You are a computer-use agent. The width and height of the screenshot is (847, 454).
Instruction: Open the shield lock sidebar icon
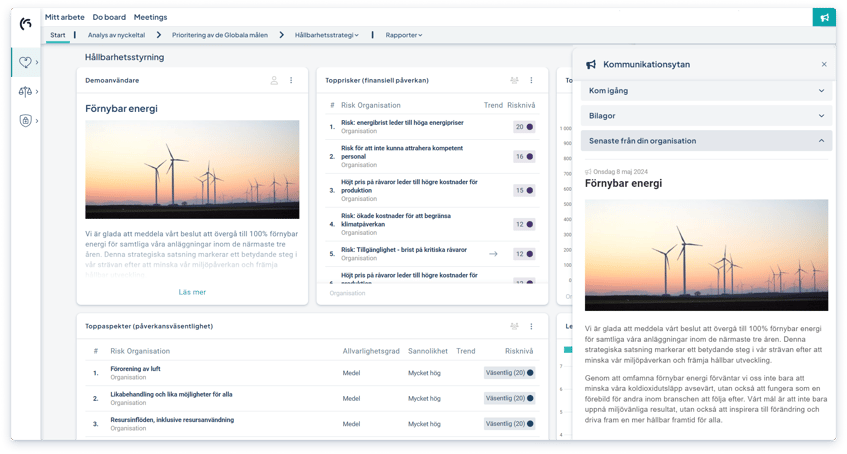pos(25,120)
